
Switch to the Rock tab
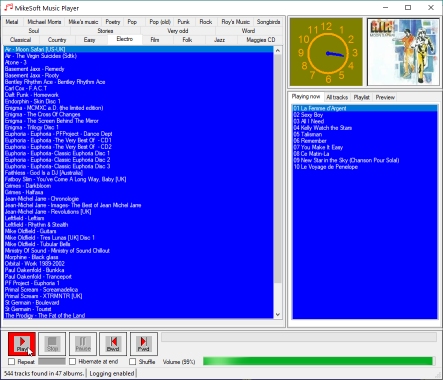[206, 22]
